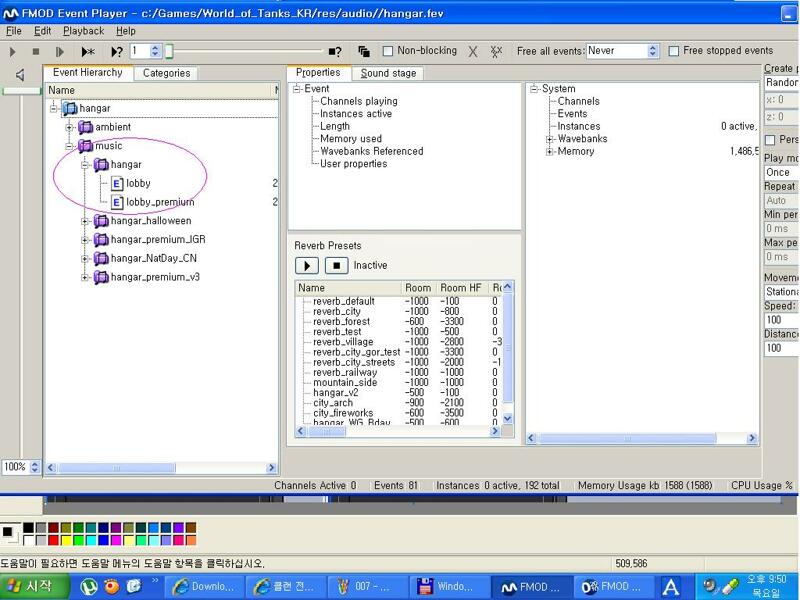Expand hangar_premium_IGR group
Screen dimensions: 800x600
point(85,240)
